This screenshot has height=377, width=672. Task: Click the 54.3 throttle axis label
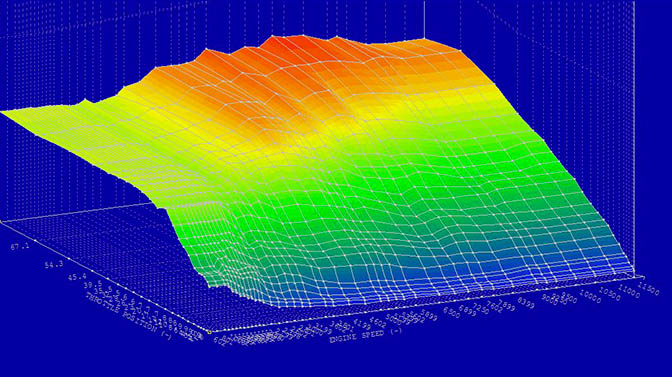[x=54, y=264]
